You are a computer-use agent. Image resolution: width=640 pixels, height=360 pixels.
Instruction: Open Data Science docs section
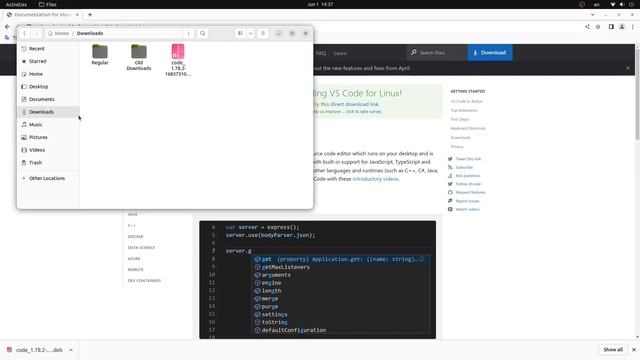[141, 248]
